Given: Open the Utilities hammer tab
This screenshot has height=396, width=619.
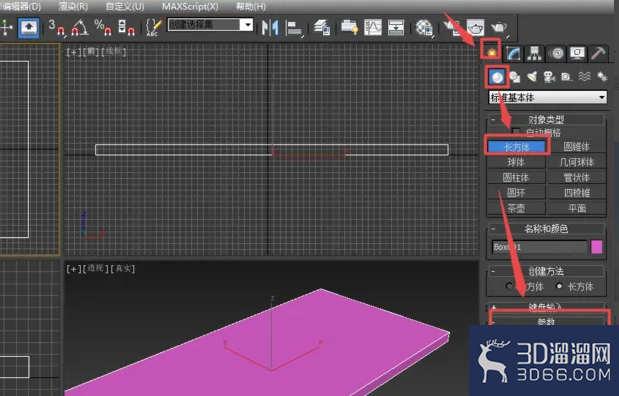Looking at the screenshot, I should click(x=598, y=53).
